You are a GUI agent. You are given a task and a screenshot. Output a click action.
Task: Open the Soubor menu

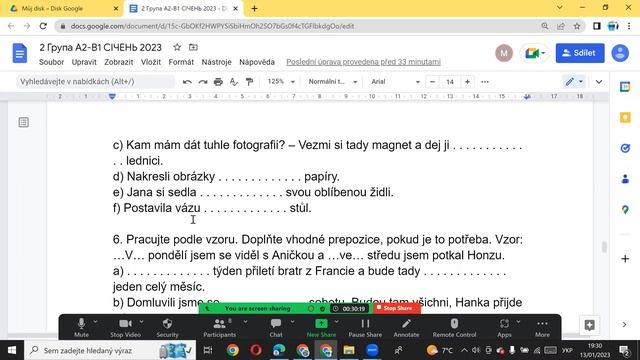click(51, 62)
